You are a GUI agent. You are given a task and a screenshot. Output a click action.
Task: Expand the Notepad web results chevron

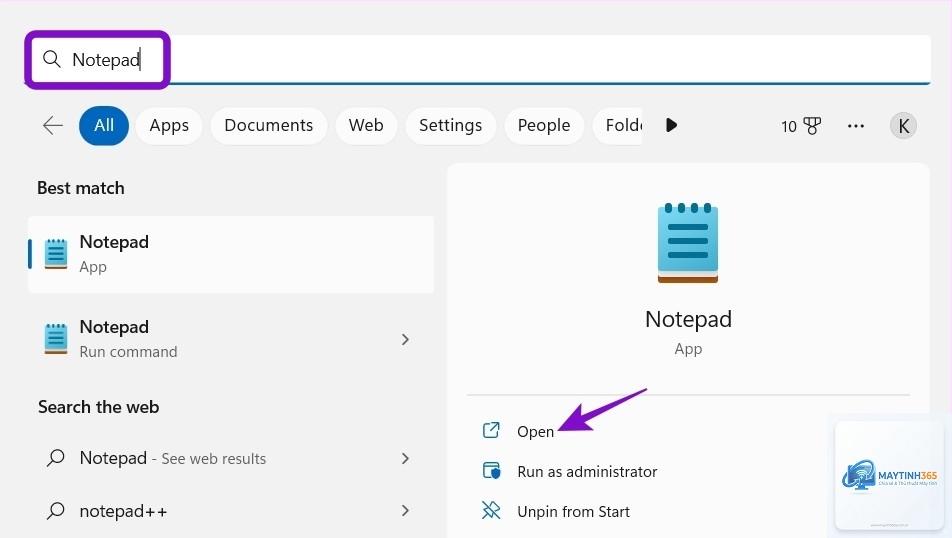(x=405, y=458)
